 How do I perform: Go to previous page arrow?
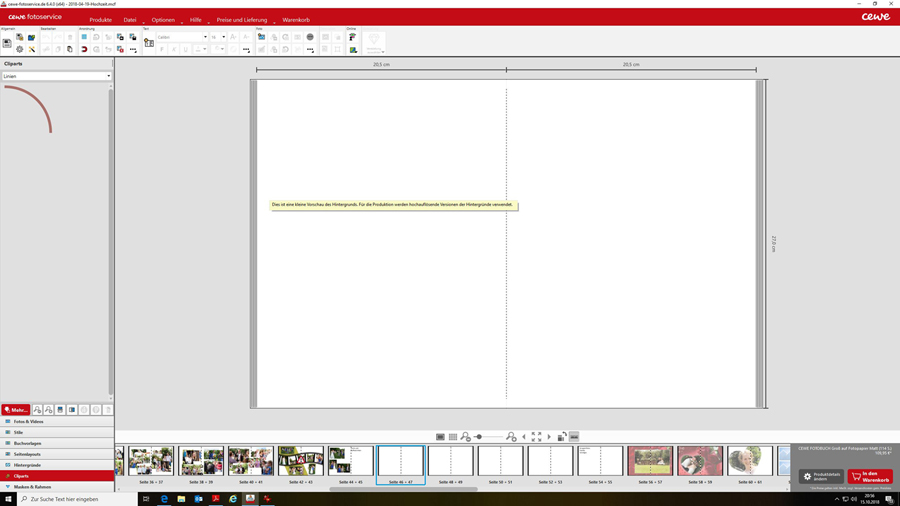pos(524,437)
